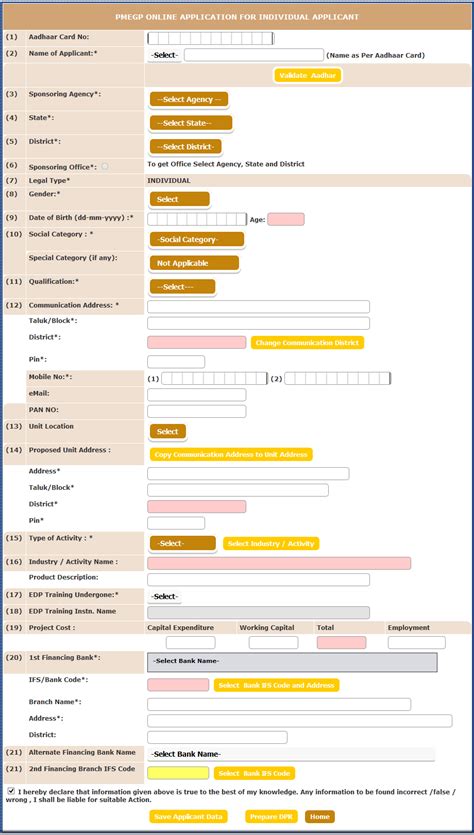Open the Social Category dropdown
Image resolution: width=474 pixels, height=835 pixels.
(x=197, y=240)
